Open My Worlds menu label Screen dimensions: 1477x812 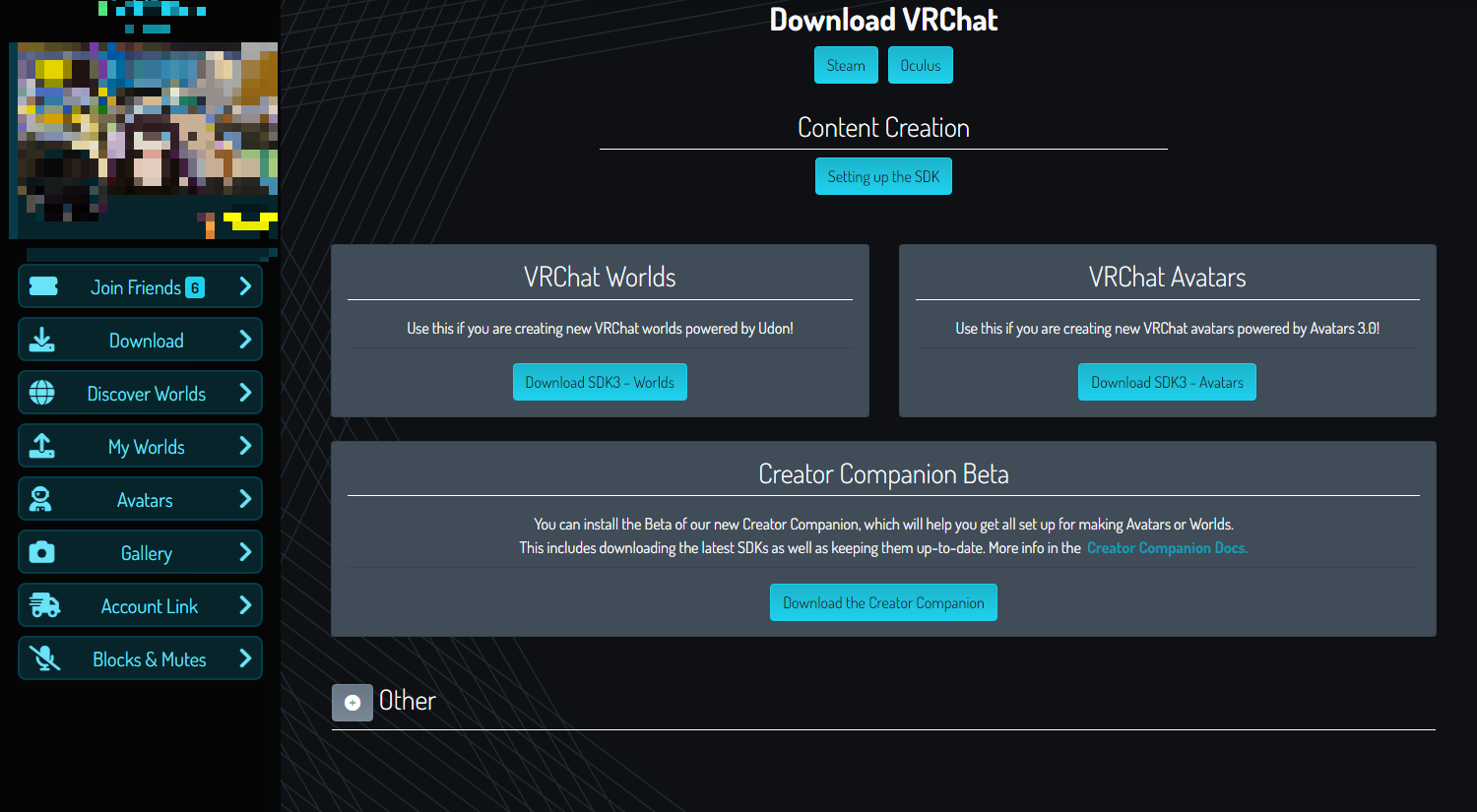point(147,447)
